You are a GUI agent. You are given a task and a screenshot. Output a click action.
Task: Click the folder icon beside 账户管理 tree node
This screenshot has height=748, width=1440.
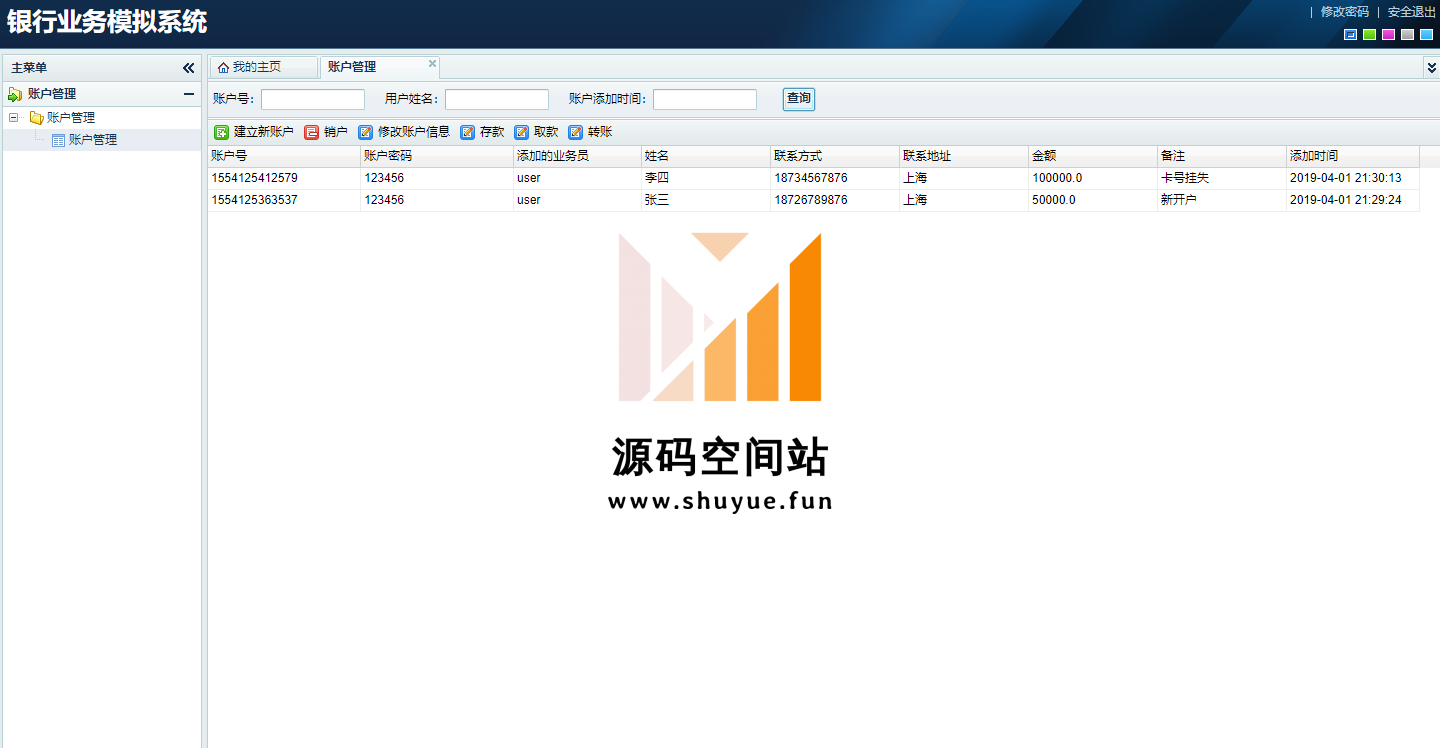tap(36, 118)
